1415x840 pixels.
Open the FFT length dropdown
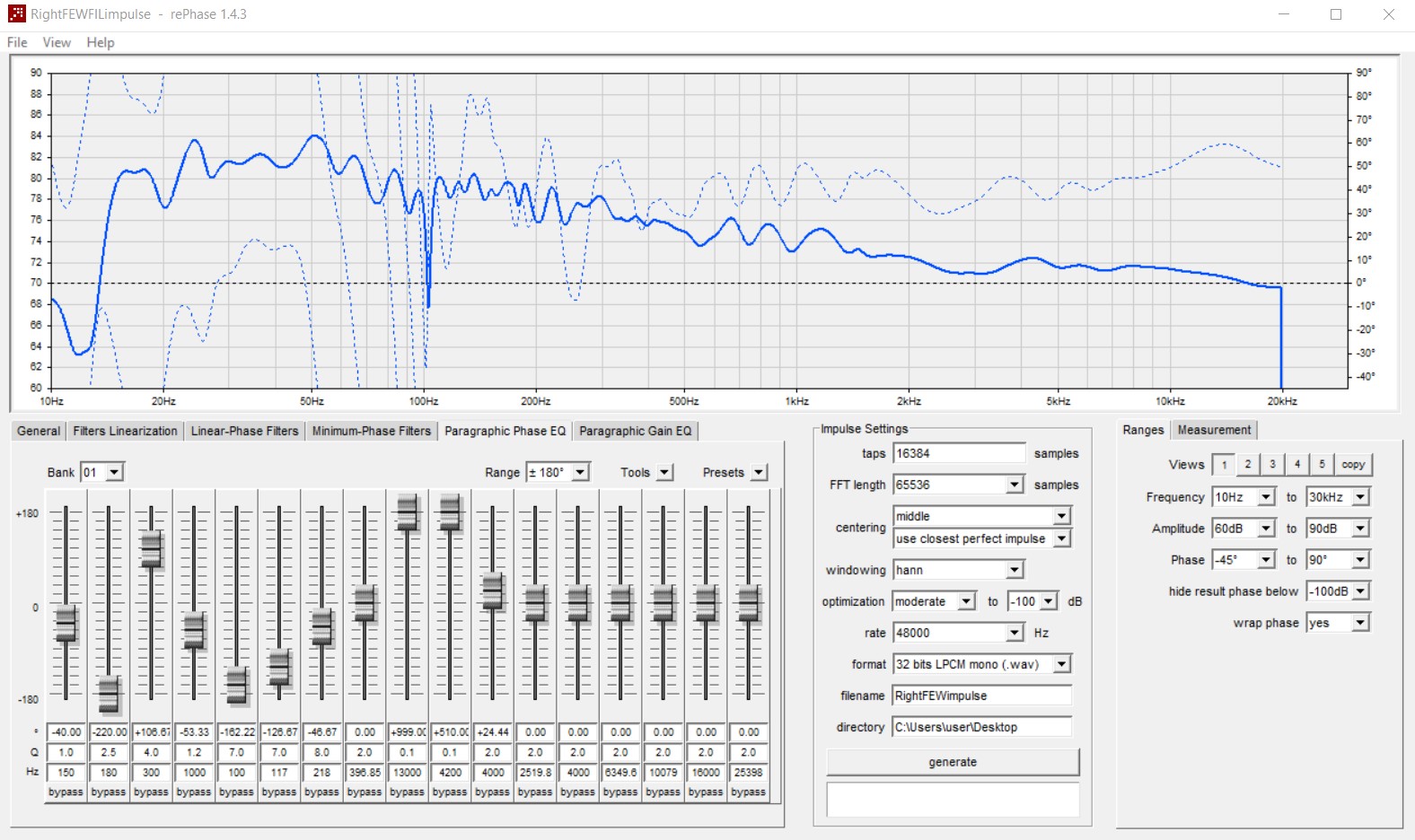click(x=1014, y=485)
